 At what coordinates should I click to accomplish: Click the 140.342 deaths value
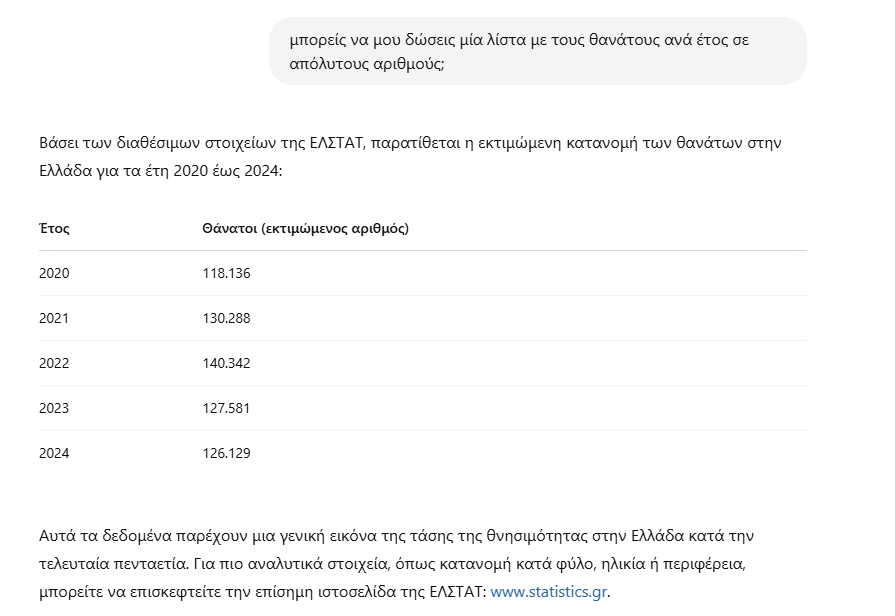pyautogui.click(x=226, y=363)
